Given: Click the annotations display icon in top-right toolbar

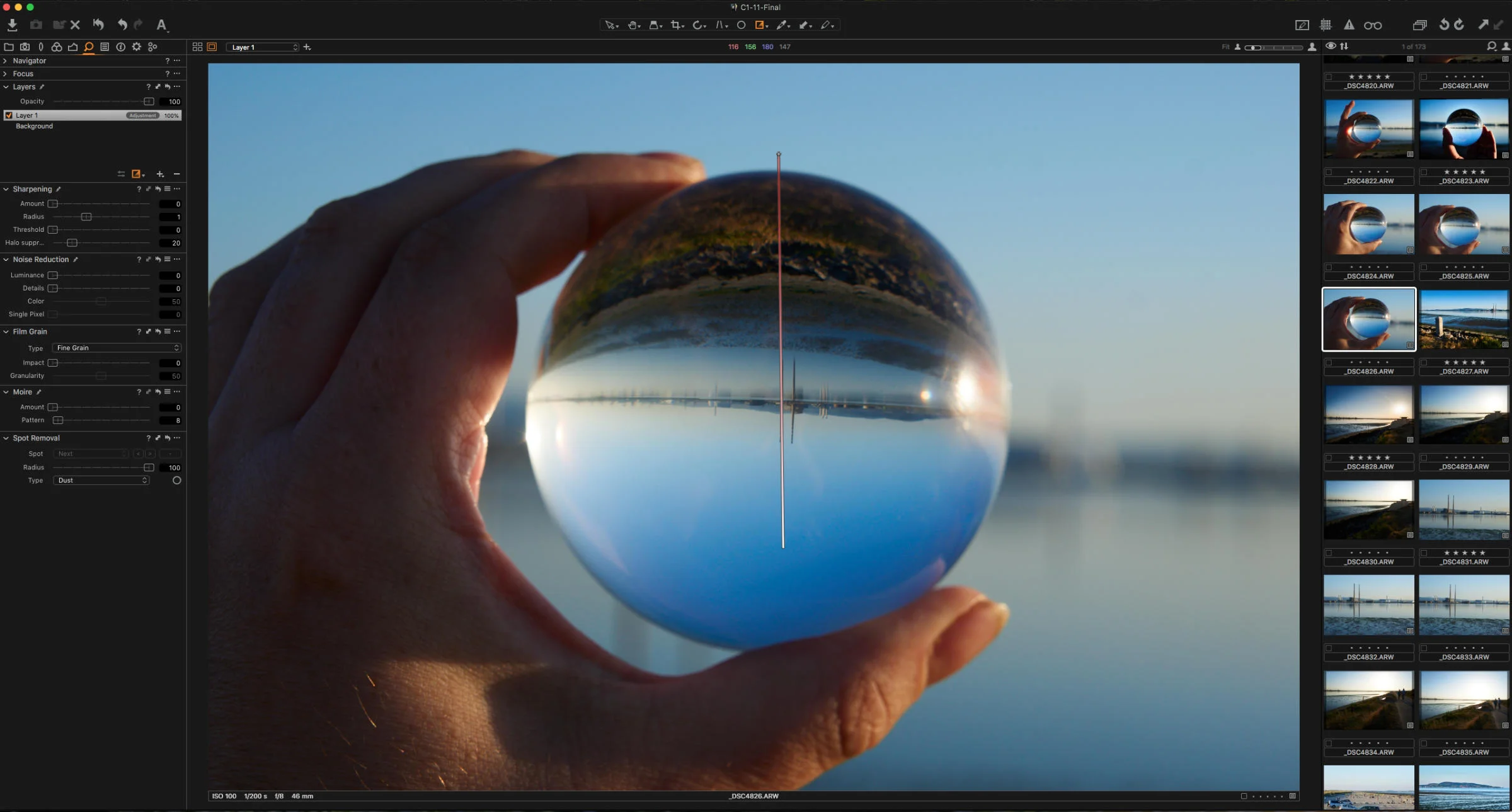Looking at the screenshot, I should (1302, 25).
